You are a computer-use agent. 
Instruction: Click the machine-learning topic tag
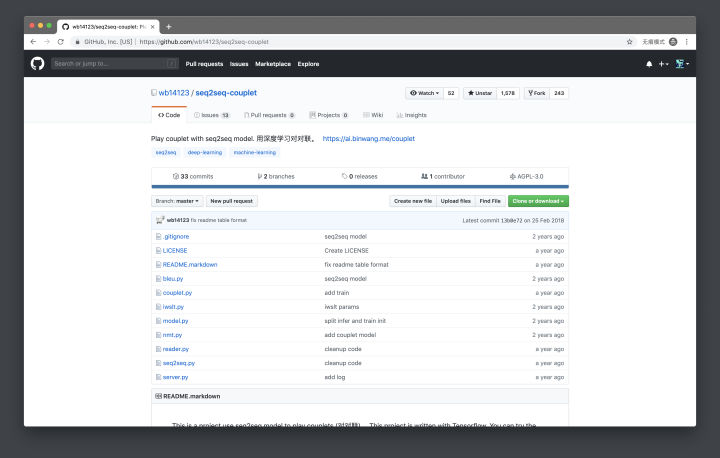tap(255, 153)
